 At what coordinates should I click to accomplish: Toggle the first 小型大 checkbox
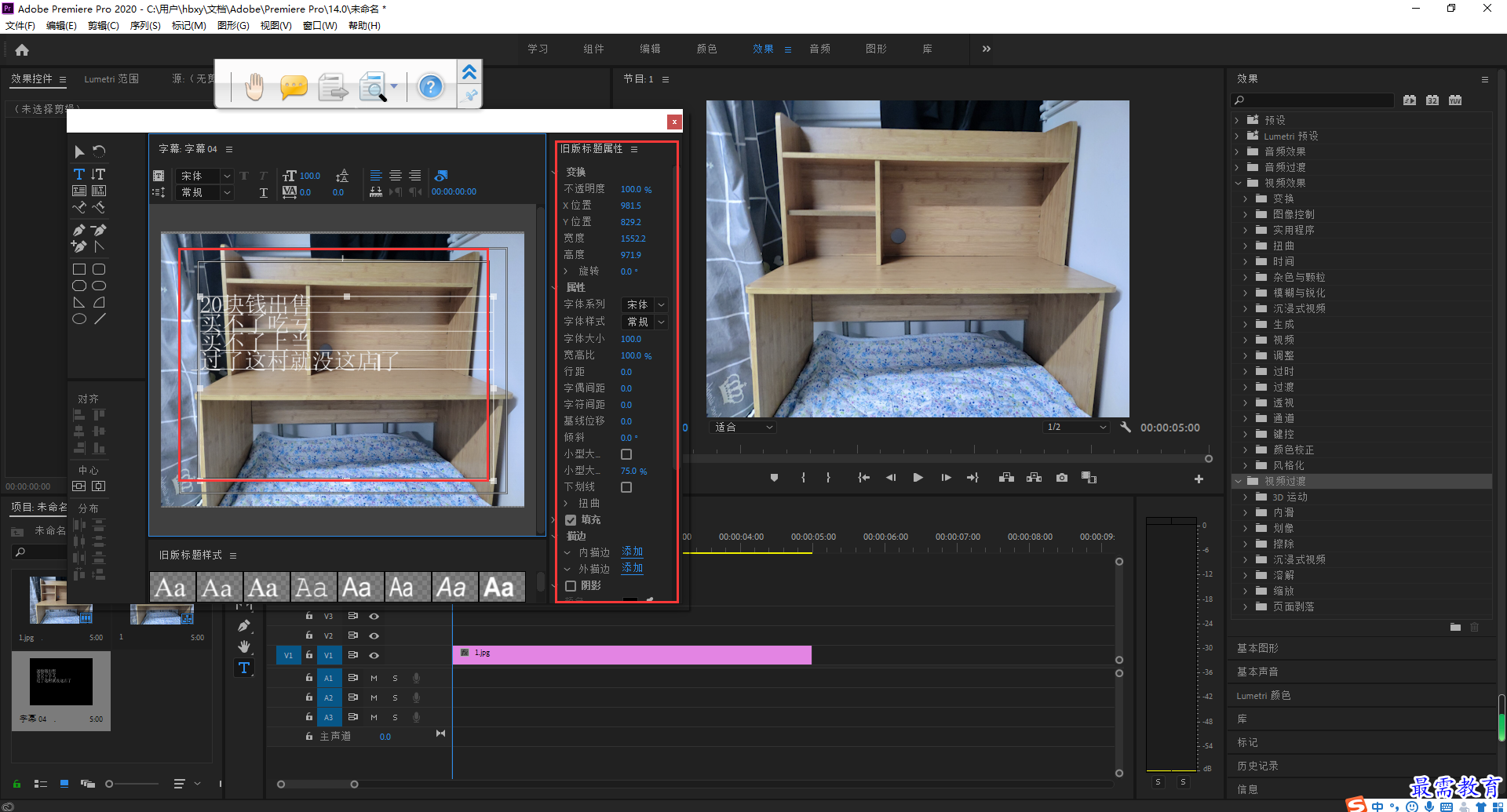point(626,454)
